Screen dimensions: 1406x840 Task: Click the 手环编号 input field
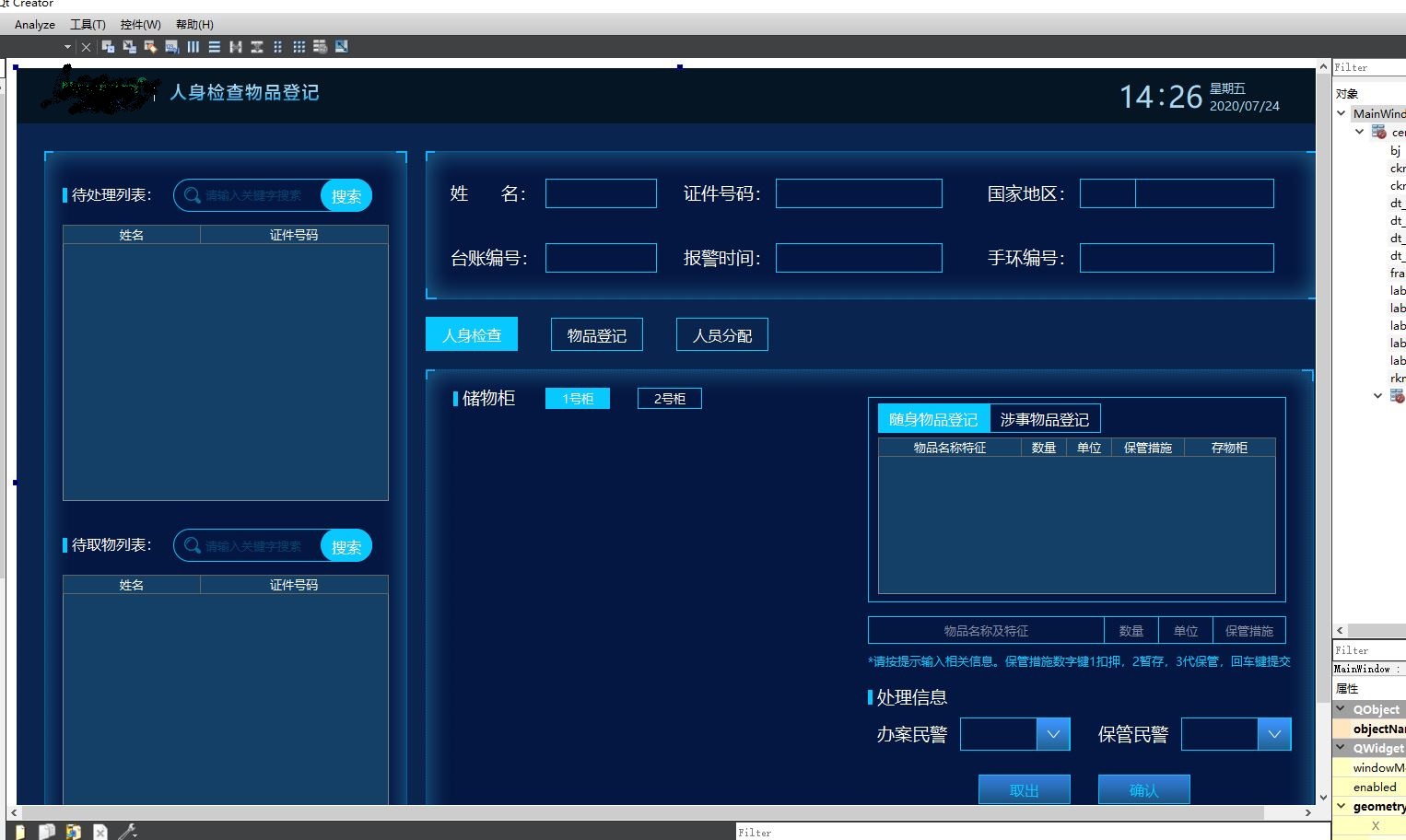click(1177, 258)
